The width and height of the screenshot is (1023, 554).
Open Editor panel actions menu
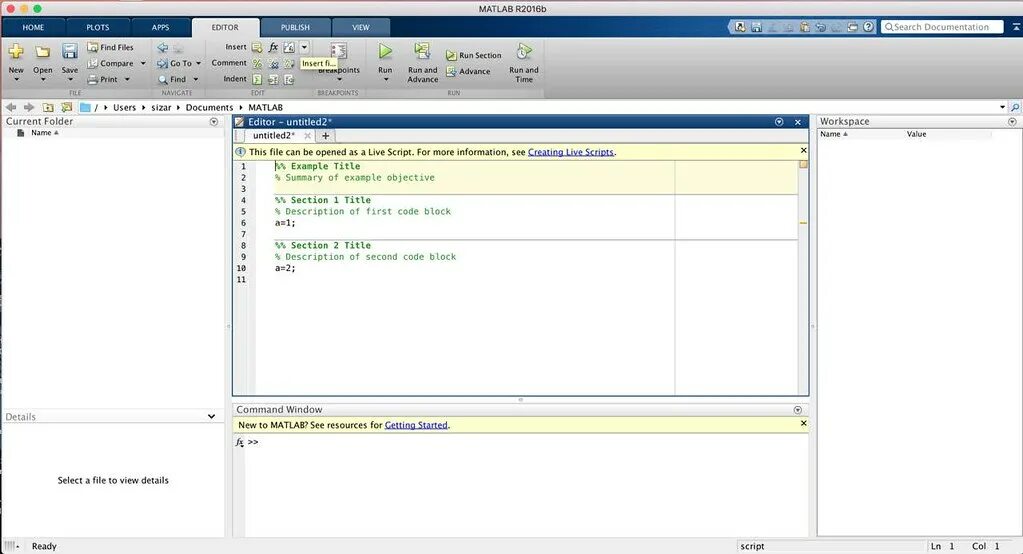point(779,122)
